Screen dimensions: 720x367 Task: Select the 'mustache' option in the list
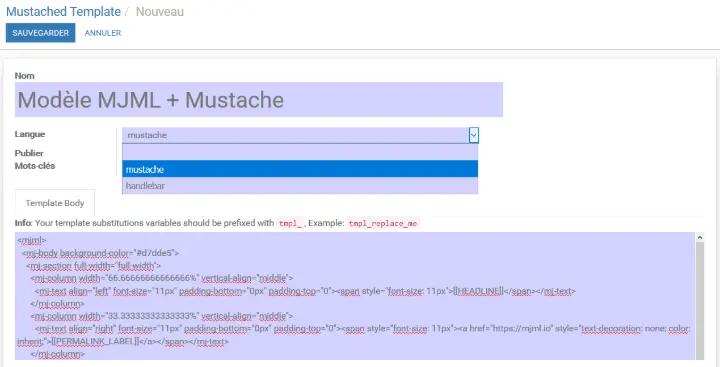pos(300,169)
